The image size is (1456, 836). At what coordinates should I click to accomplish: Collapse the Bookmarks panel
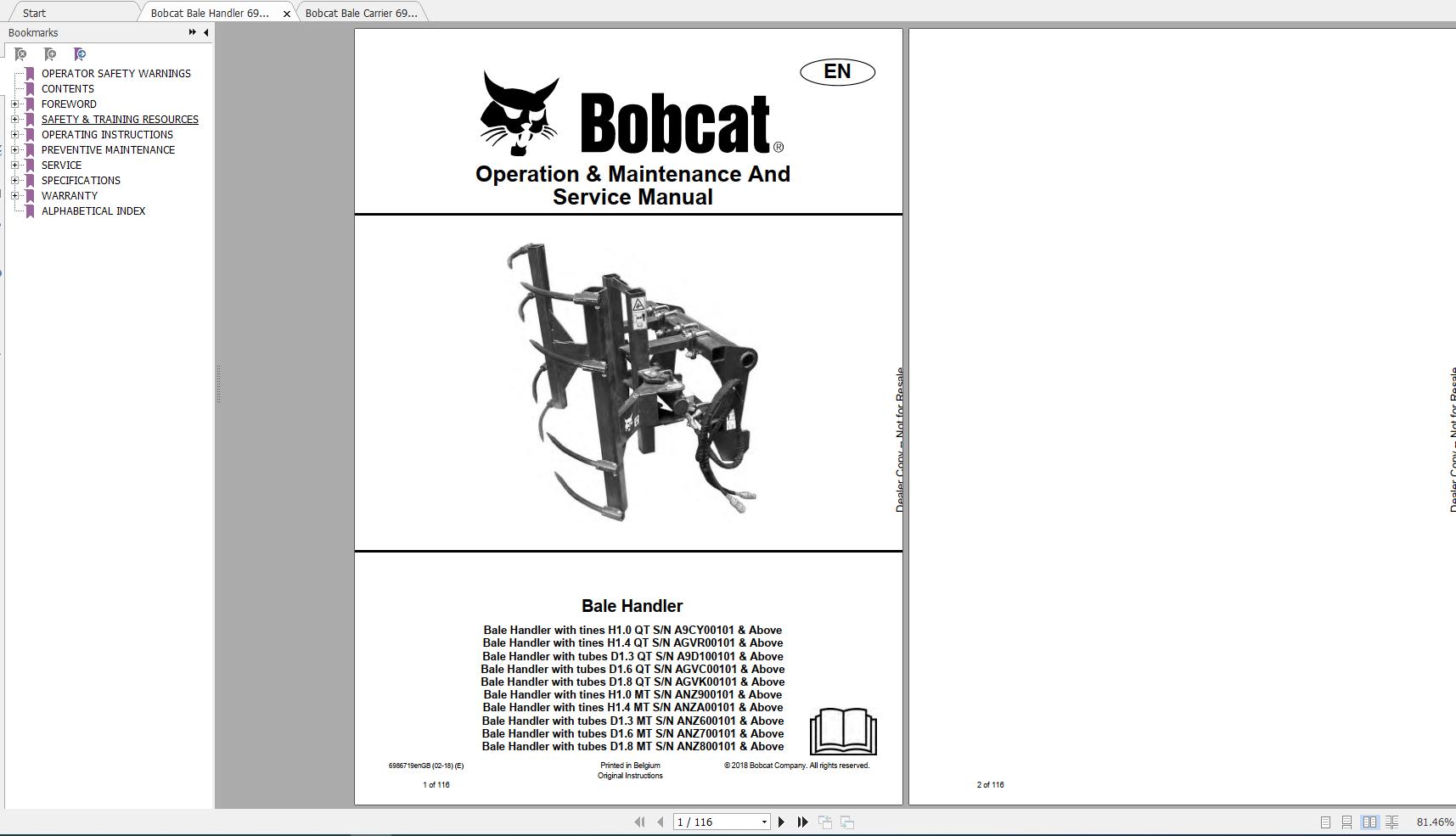205,32
